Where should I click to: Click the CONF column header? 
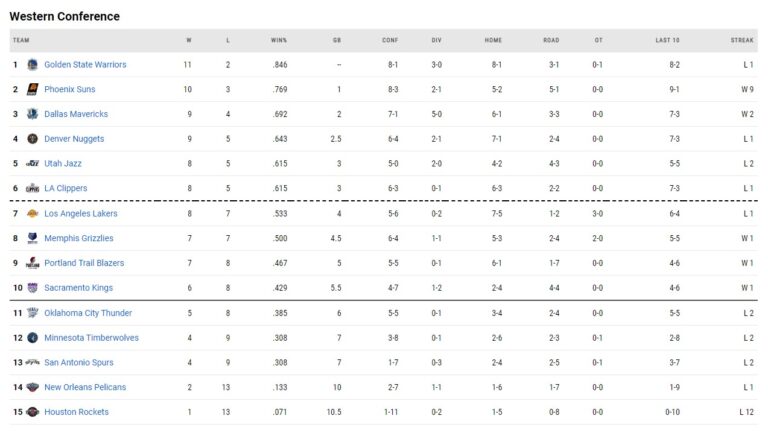pyautogui.click(x=390, y=40)
